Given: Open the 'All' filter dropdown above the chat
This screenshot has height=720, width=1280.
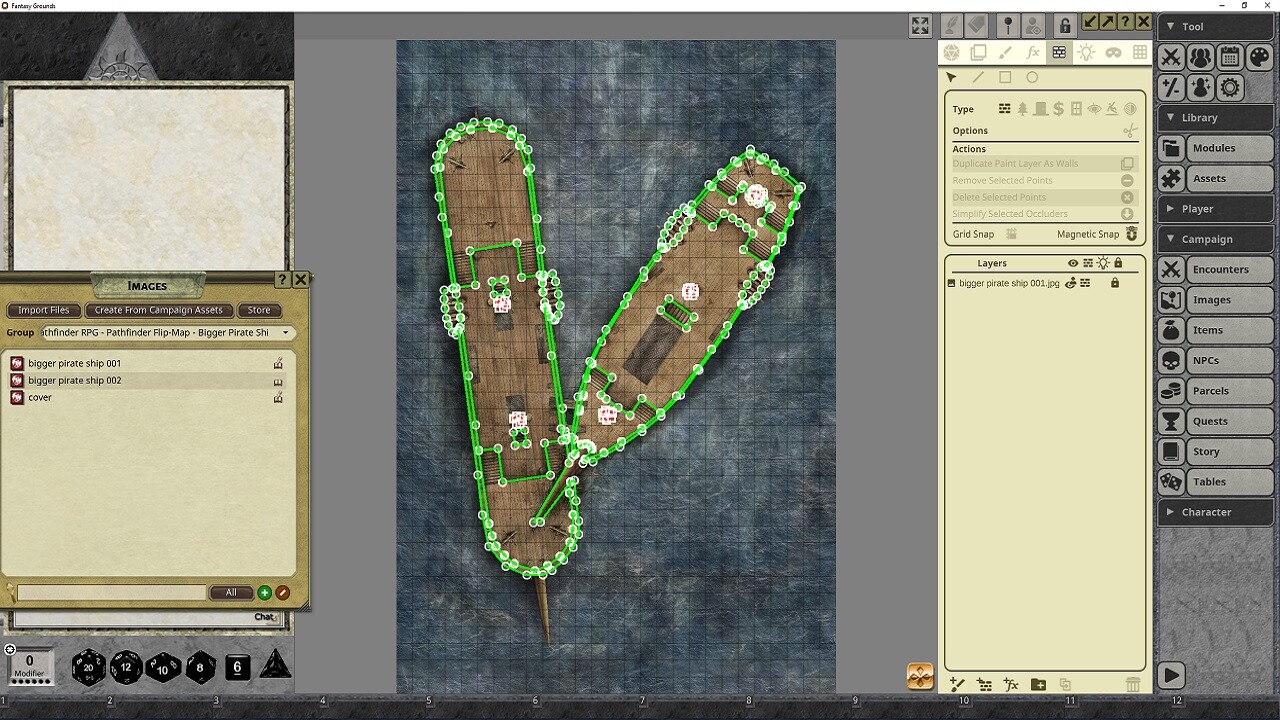Looking at the screenshot, I should coord(231,592).
